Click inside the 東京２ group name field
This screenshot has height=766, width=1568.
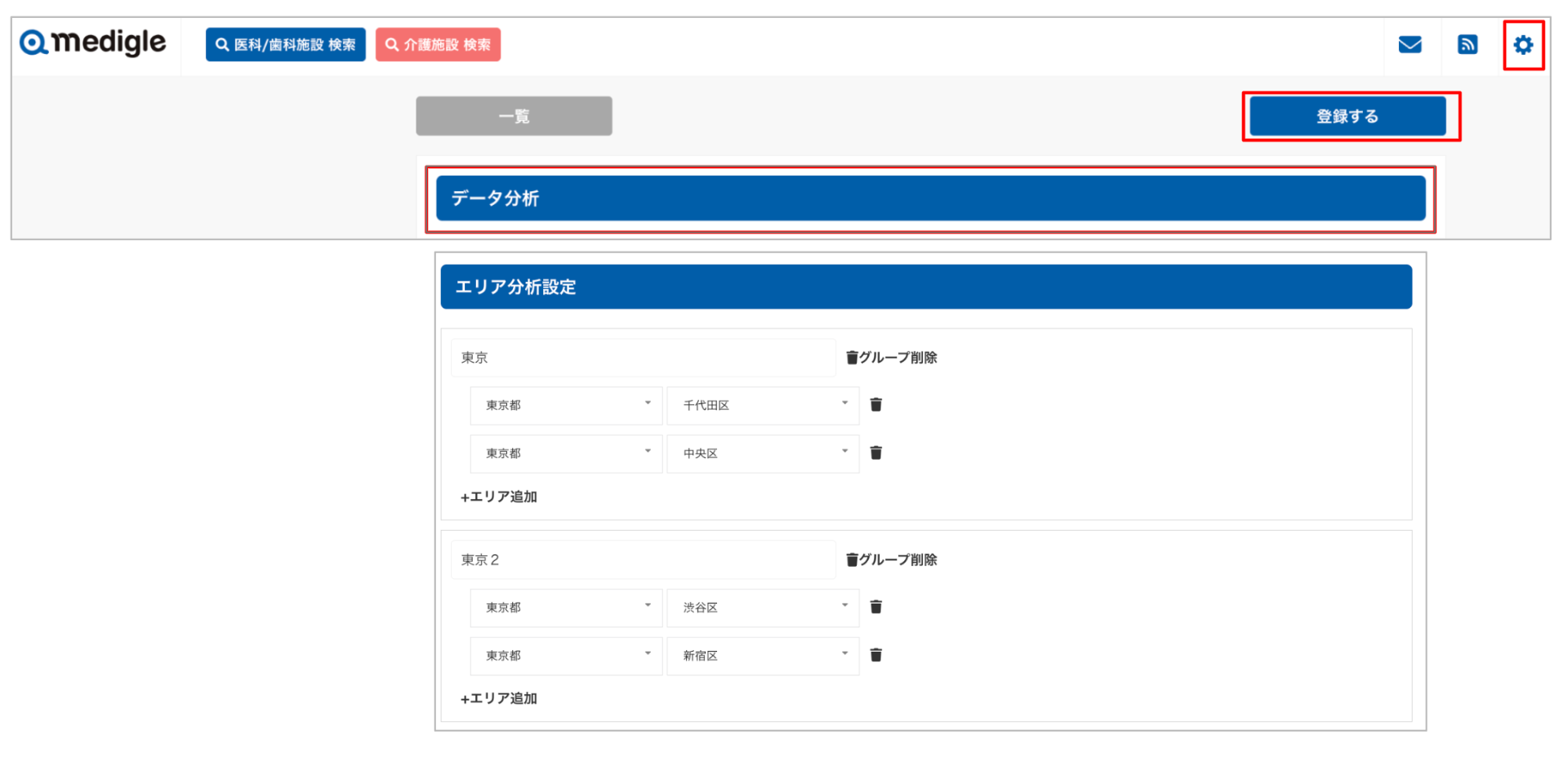coord(643,559)
